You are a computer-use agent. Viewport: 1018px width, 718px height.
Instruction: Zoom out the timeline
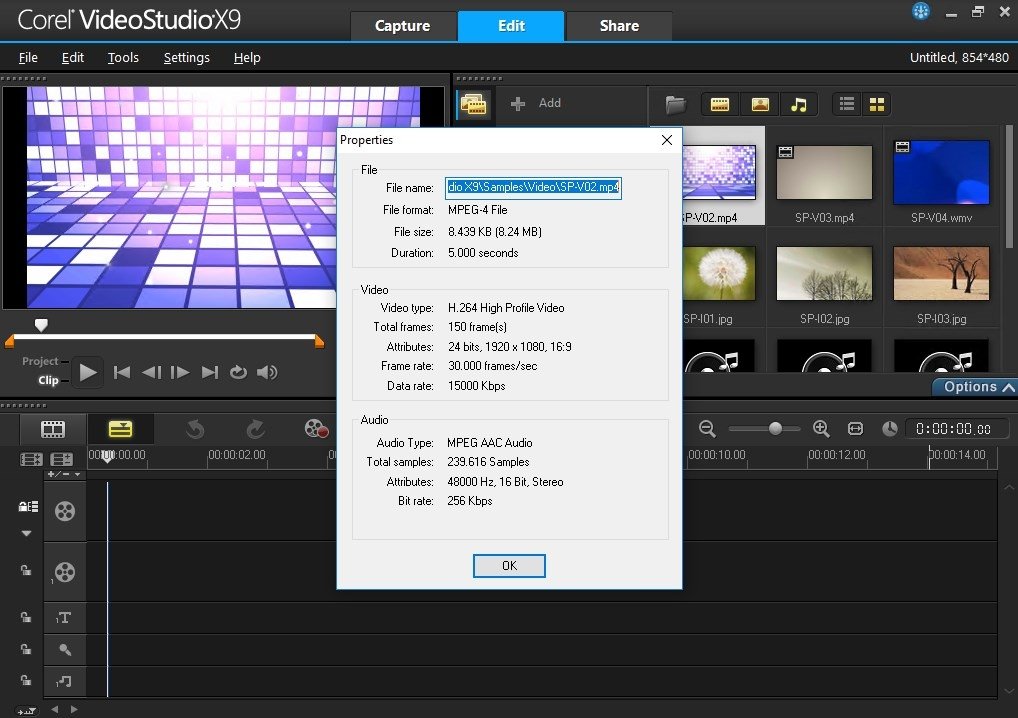[x=707, y=428]
